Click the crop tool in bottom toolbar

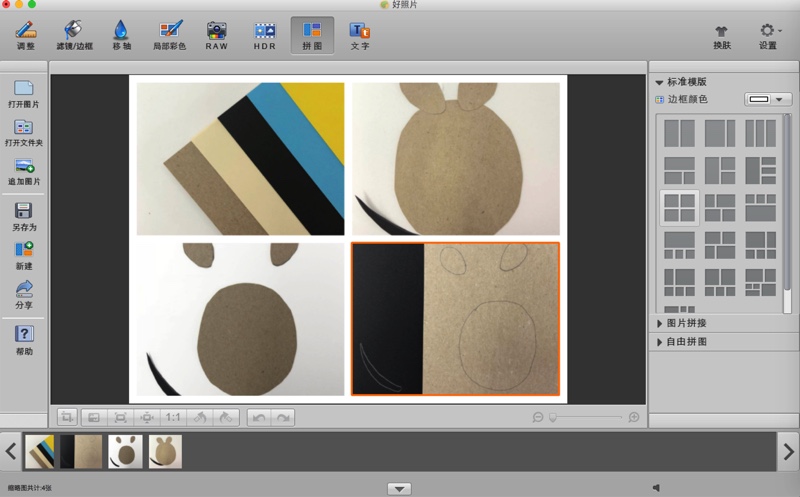(67, 417)
